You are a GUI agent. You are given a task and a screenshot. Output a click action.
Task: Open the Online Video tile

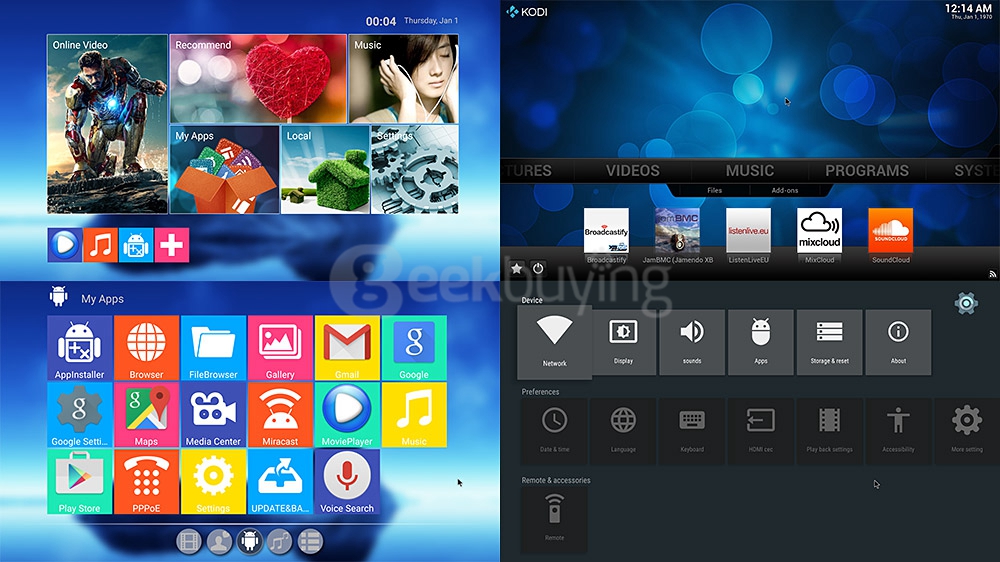tap(107, 124)
